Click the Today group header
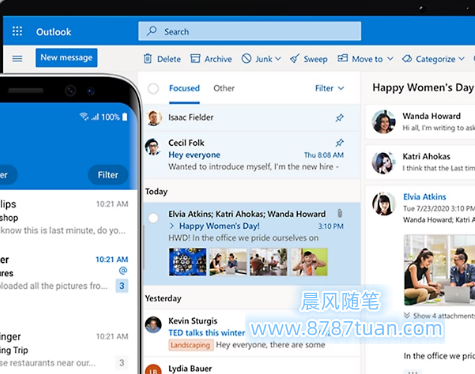 pos(156,192)
